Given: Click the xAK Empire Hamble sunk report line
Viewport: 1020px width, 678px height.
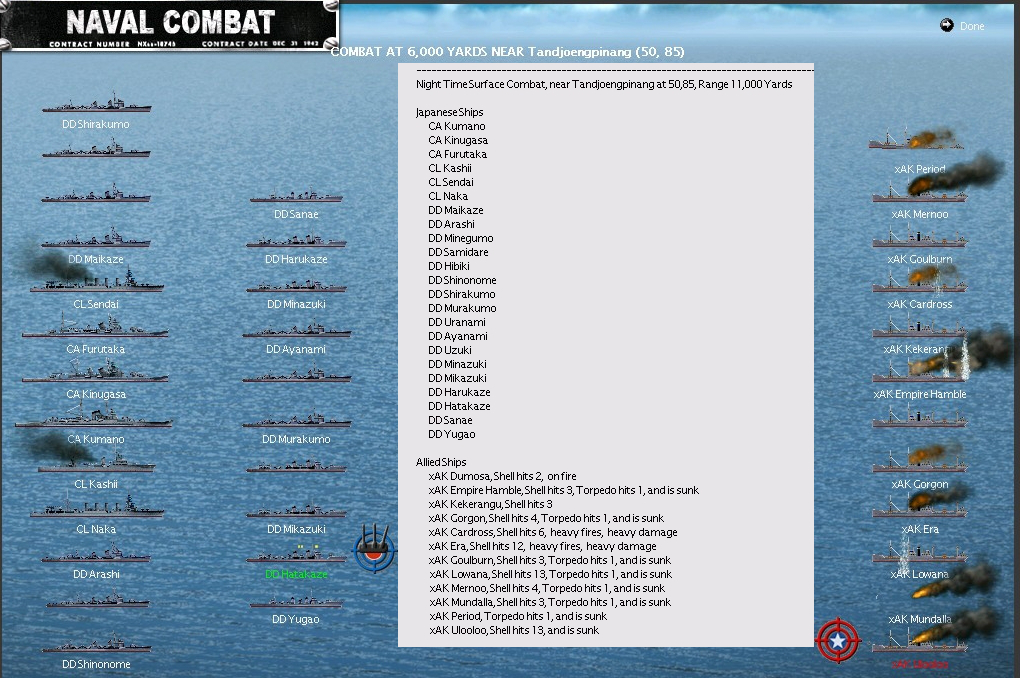Looking at the screenshot, I should [x=563, y=491].
